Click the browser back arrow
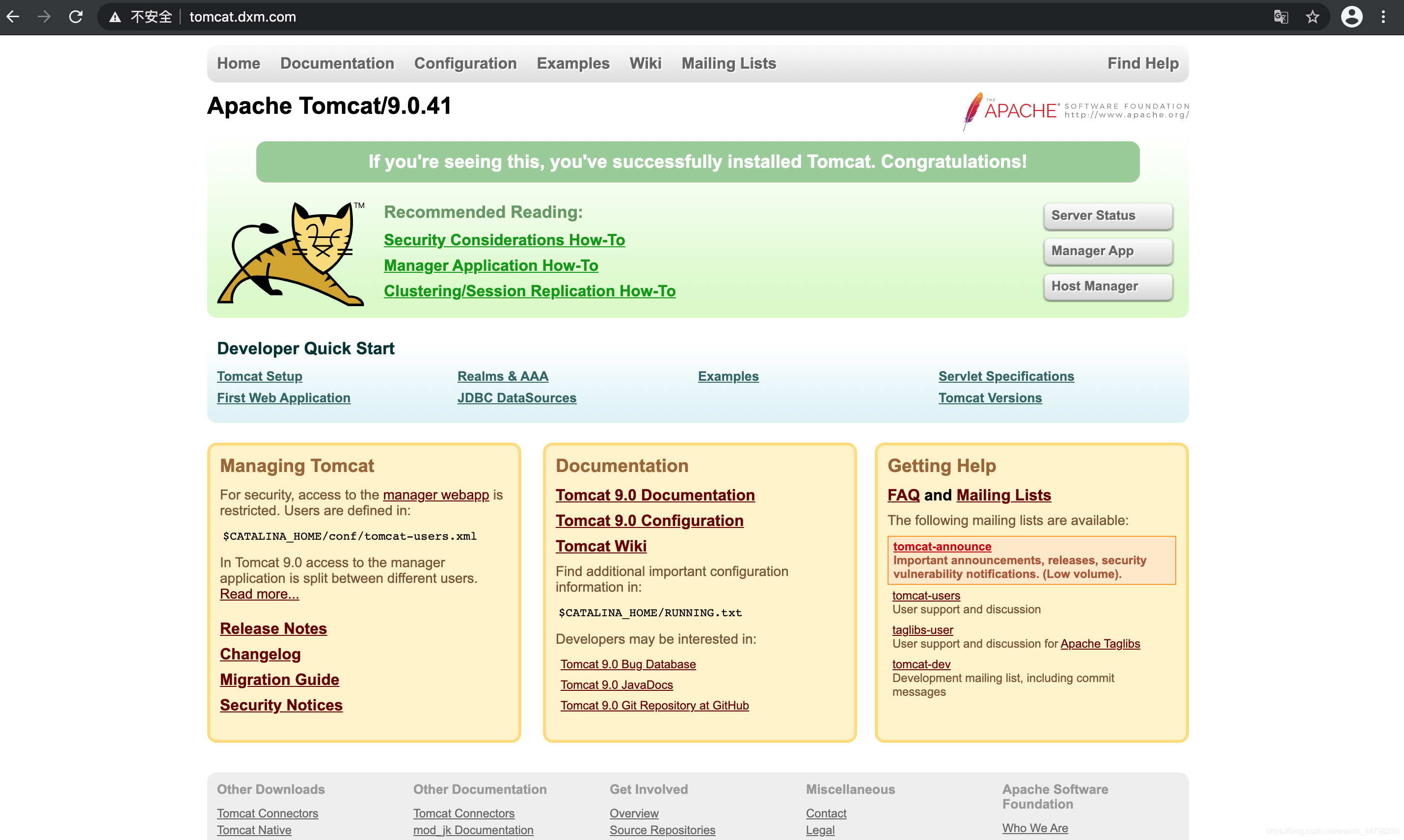The image size is (1404, 840). point(13,17)
